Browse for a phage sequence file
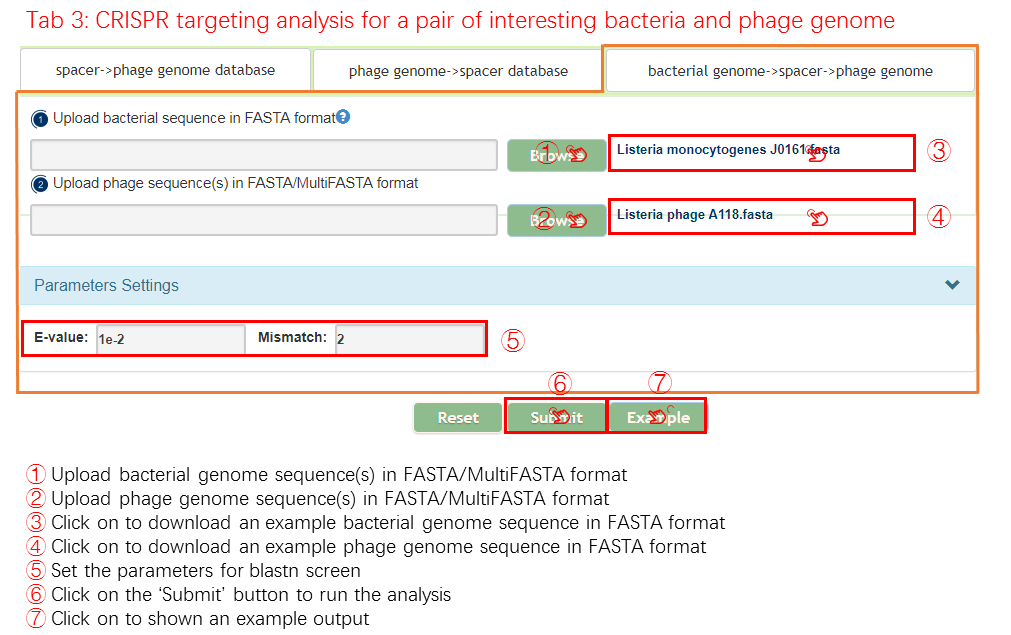This screenshot has height=635, width=1011. click(x=556, y=220)
